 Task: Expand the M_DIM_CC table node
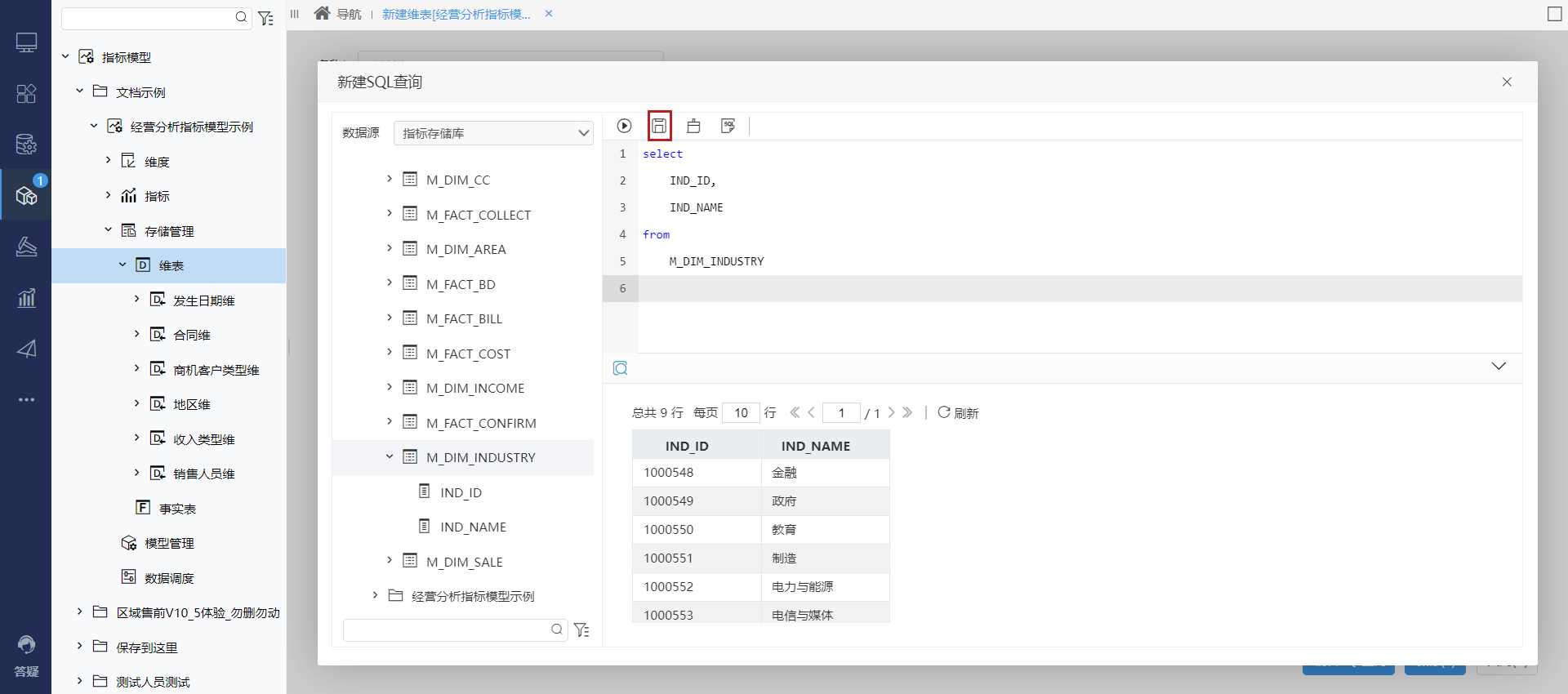click(x=390, y=179)
